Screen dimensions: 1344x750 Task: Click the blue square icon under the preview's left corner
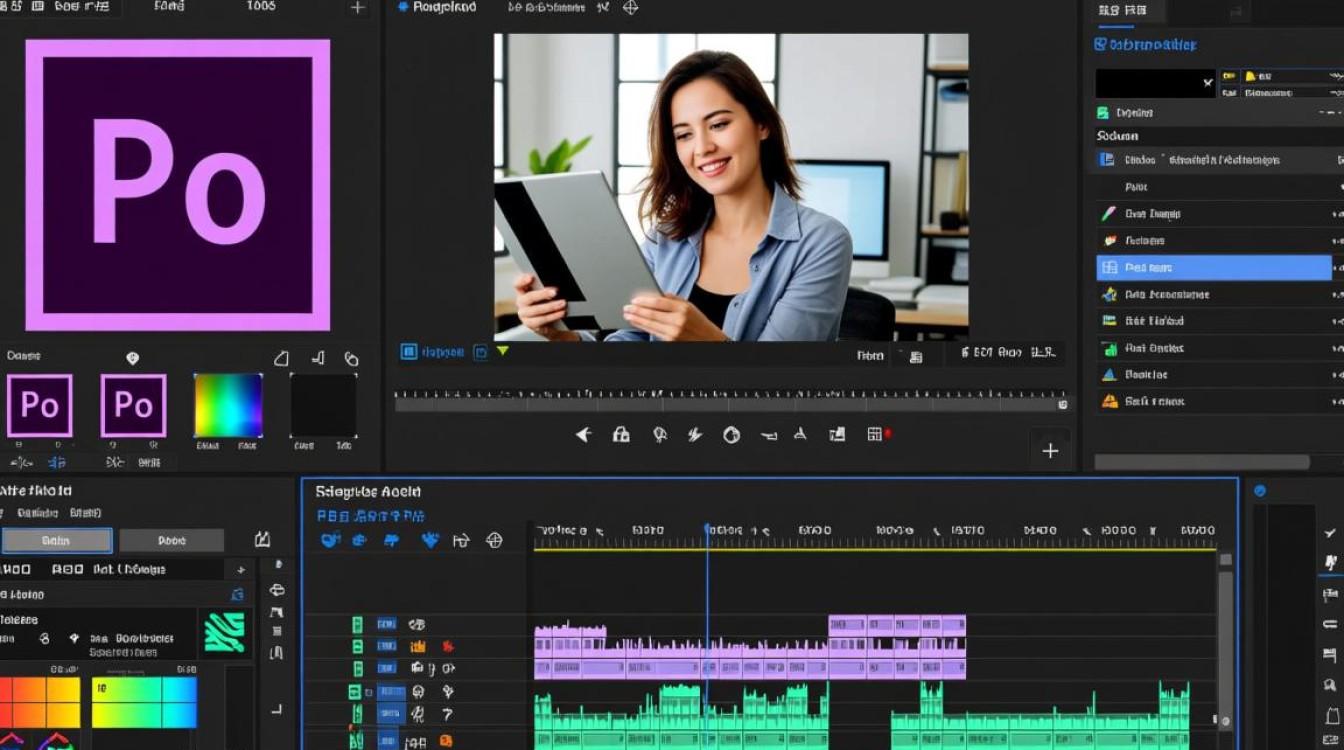409,352
